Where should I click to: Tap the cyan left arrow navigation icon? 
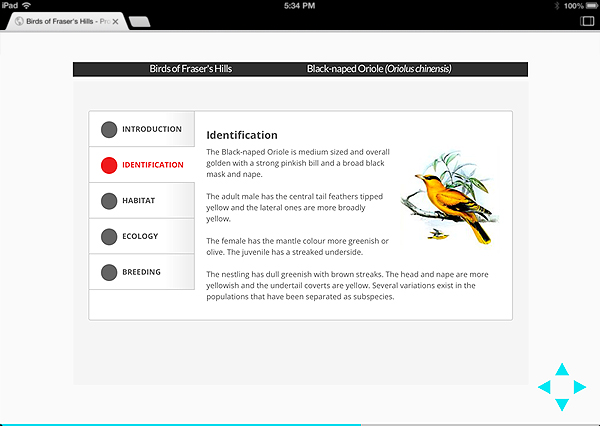tap(544, 387)
